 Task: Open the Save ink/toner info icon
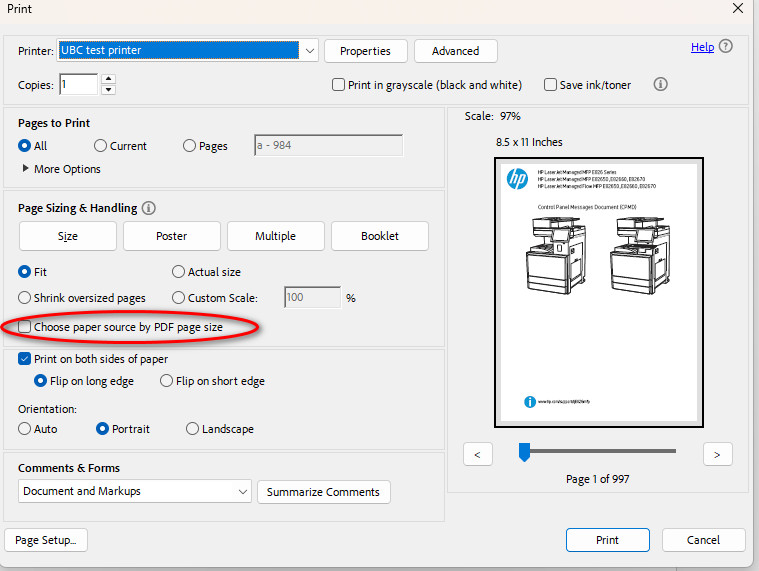660,84
